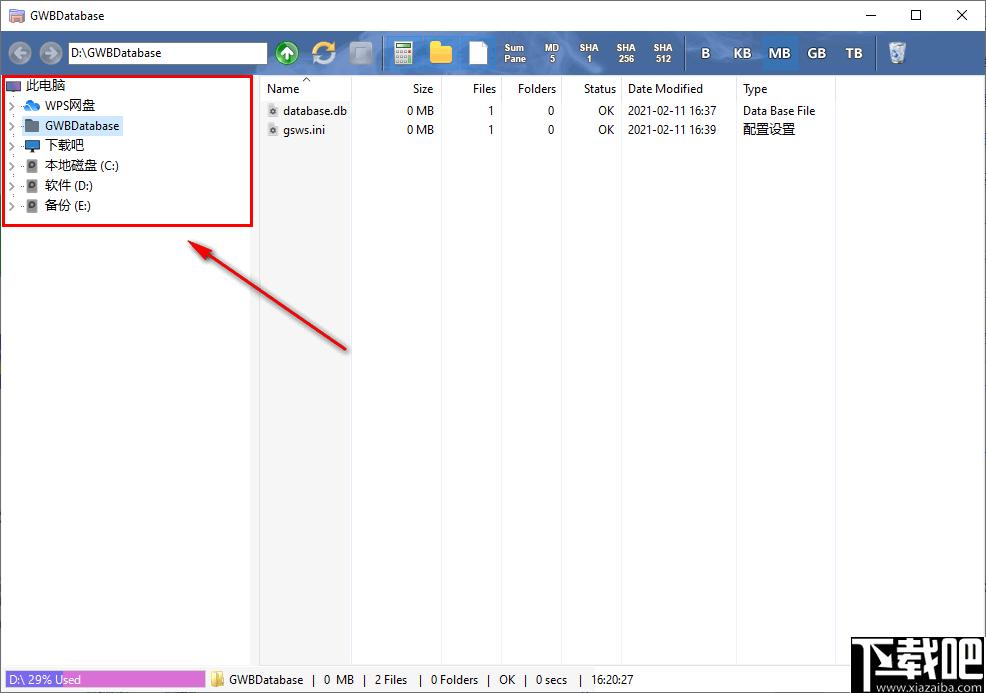This screenshot has height=693, width=986.
Task: Sort by Name column header
Action: [x=283, y=89]
